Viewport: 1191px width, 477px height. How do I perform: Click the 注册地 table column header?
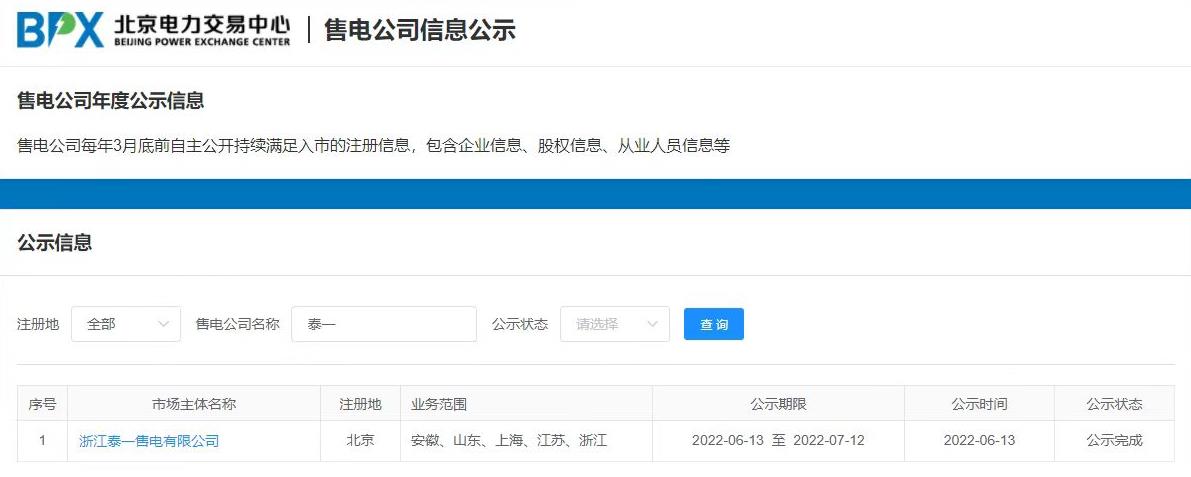(360, 404)
